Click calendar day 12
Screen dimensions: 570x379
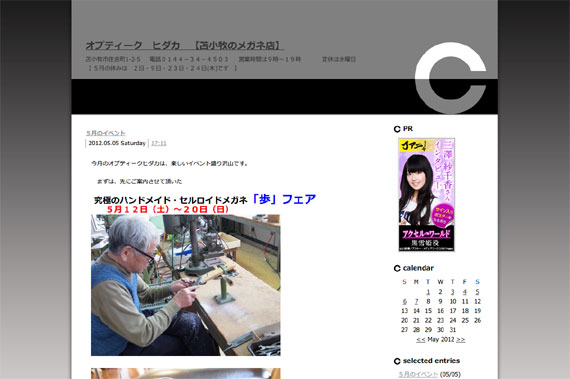pyautogui.click(x=477, y=301)
